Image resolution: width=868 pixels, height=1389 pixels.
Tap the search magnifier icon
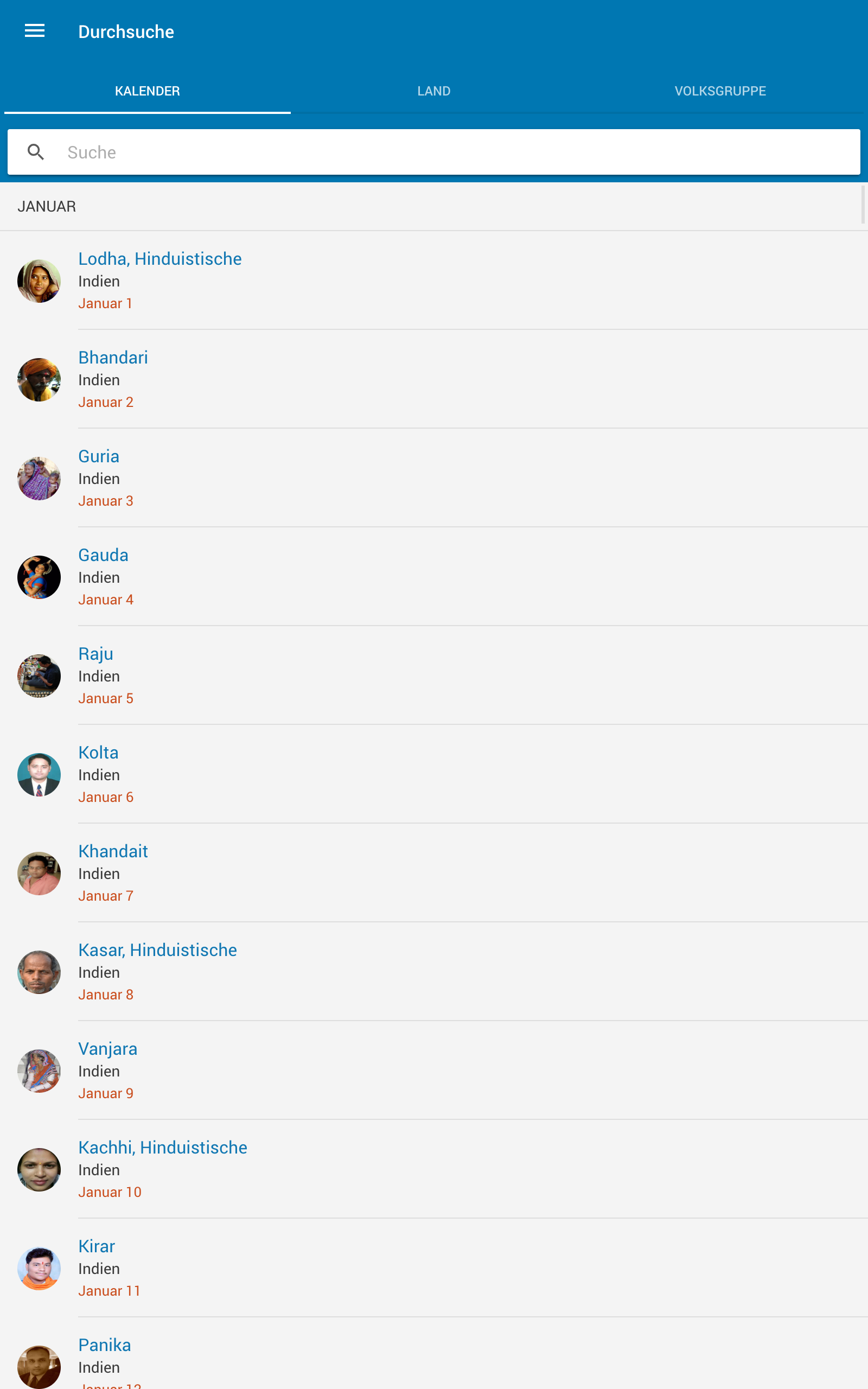click(x=36, y=152)
